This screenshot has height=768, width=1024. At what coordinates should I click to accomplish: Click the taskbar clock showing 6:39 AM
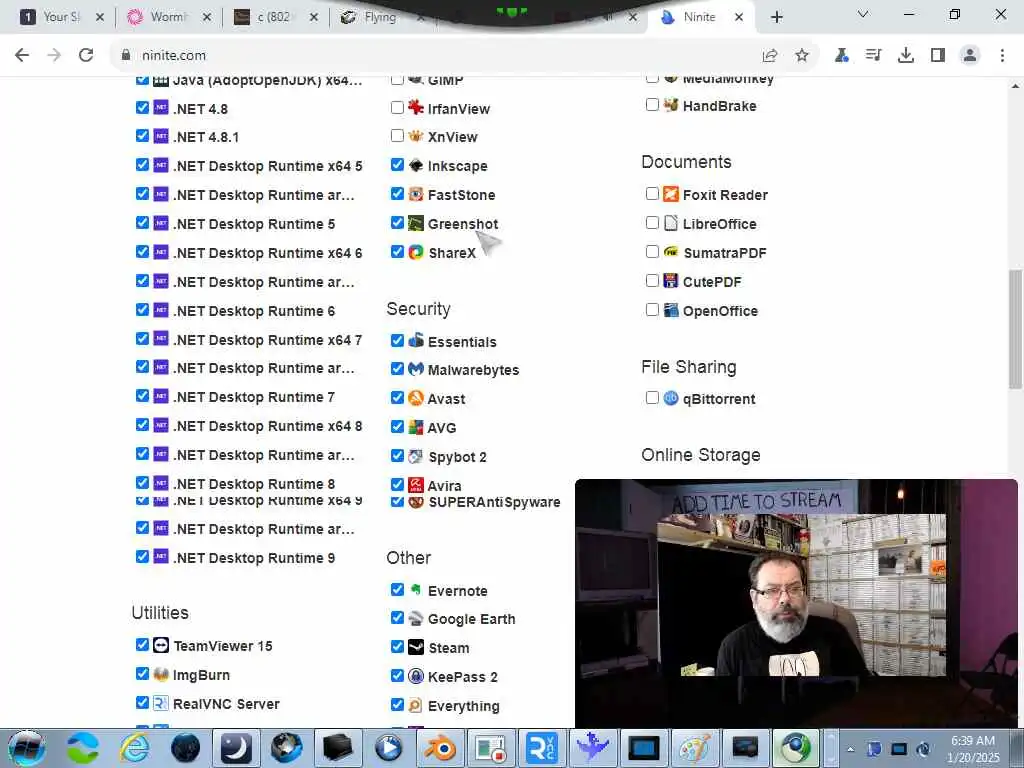tap(973, 749)
